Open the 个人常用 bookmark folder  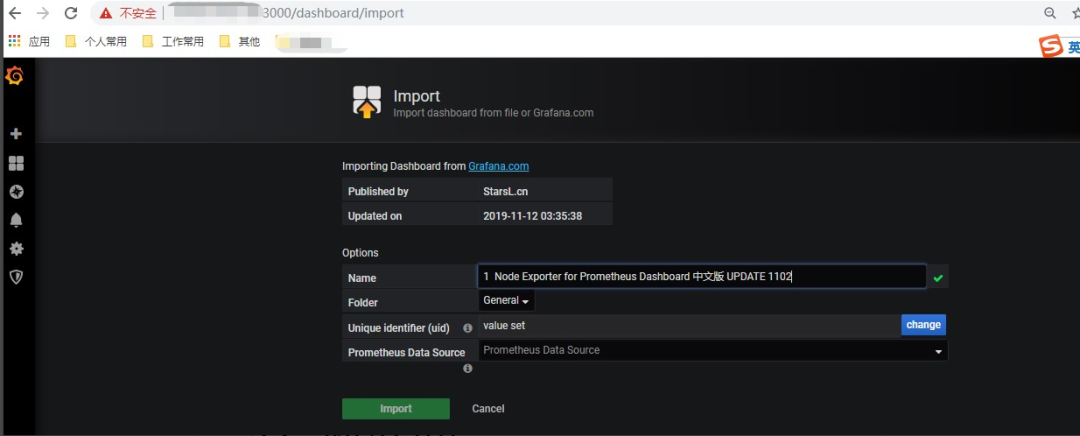(96, 41)
